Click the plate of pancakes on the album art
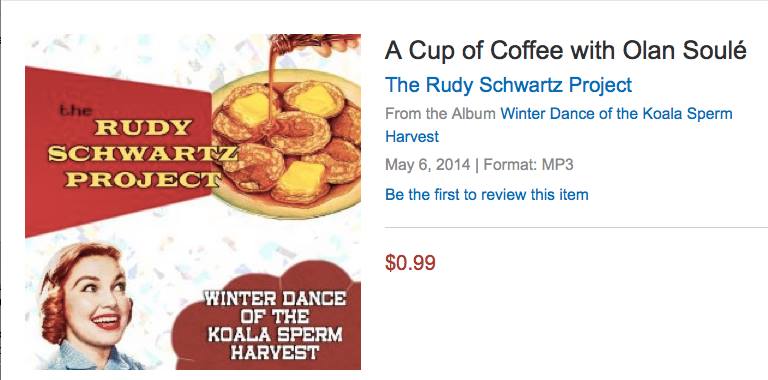This screenshot has height=380, width=768. coord(288,144)
